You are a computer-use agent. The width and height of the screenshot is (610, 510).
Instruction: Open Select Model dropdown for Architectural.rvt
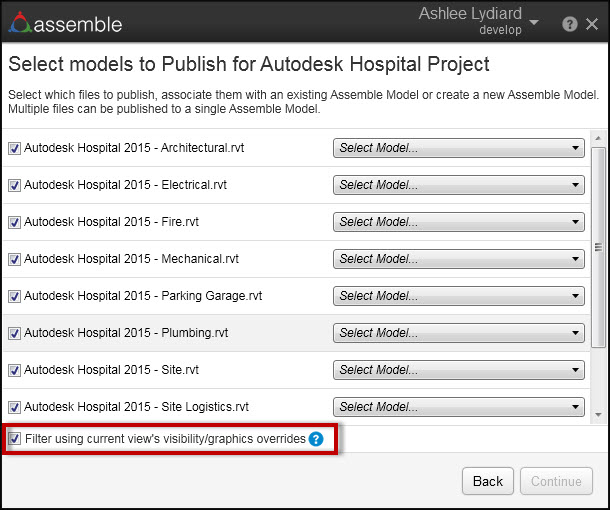point(458,148)
